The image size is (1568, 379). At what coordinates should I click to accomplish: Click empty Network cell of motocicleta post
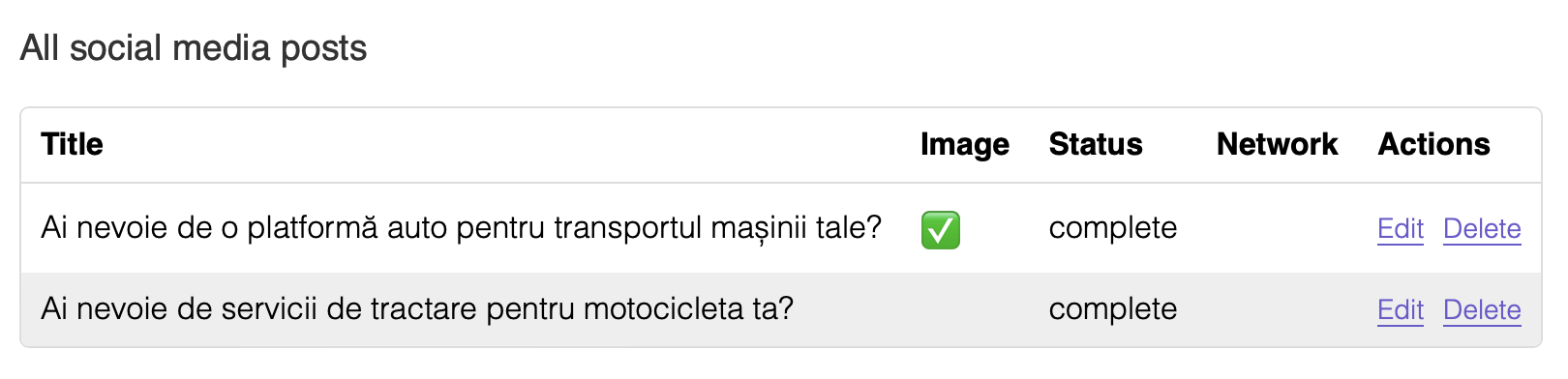click(x=1278, y=309)
